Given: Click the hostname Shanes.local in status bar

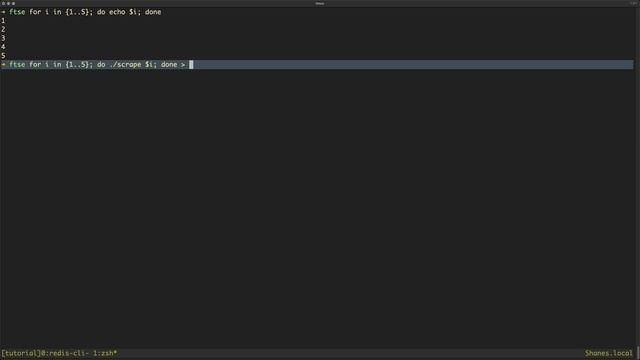Looking at the screenshot, I should tap(609, 353).
